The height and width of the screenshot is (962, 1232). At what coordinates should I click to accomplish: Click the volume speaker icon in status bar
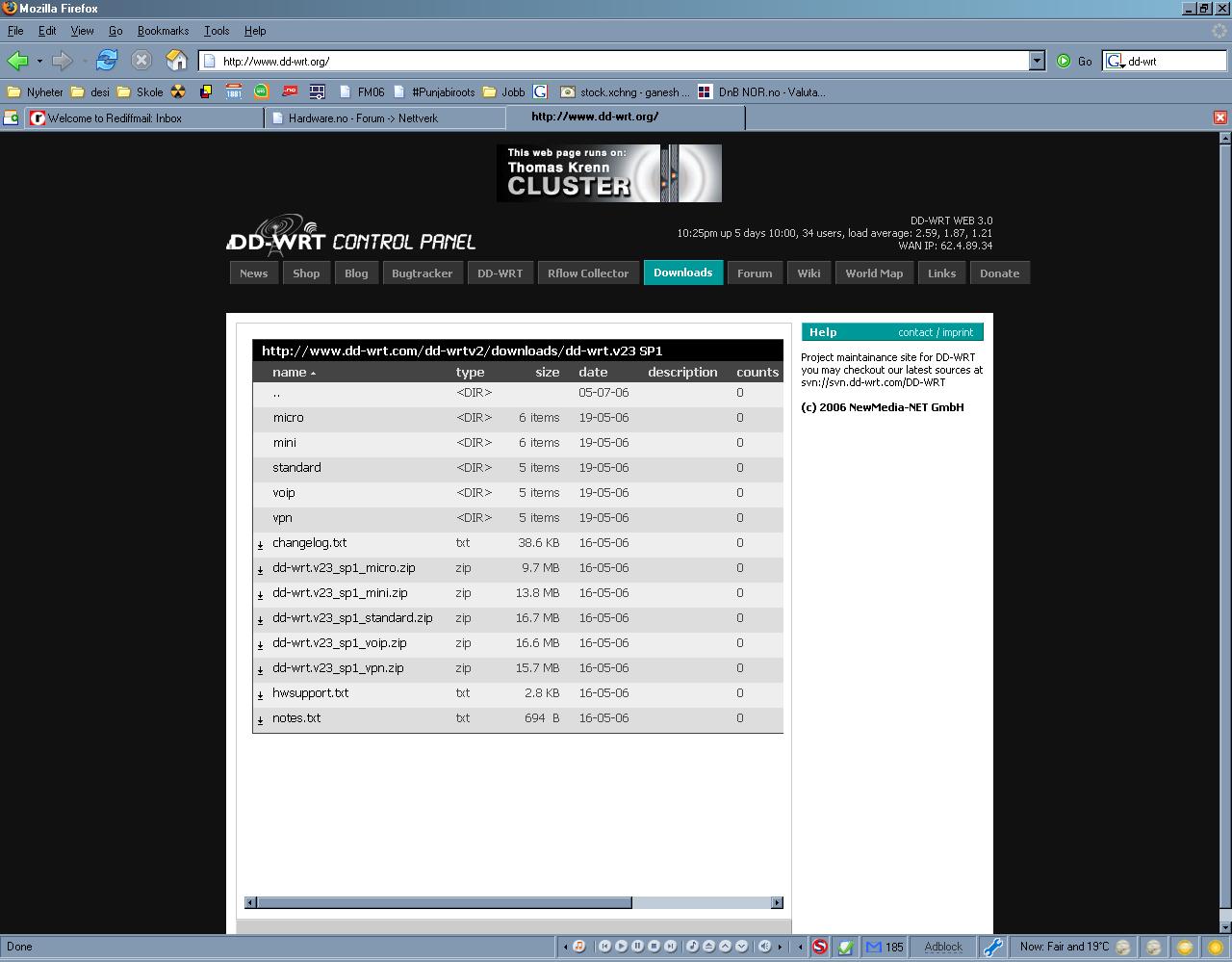(x=764, y=947)
